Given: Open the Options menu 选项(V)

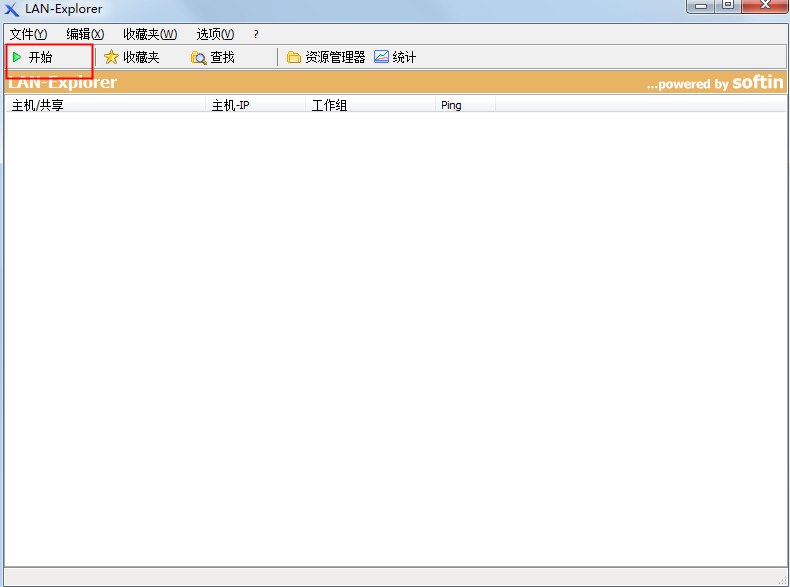Looking at the screenshot, I should (x=215, y=34).
